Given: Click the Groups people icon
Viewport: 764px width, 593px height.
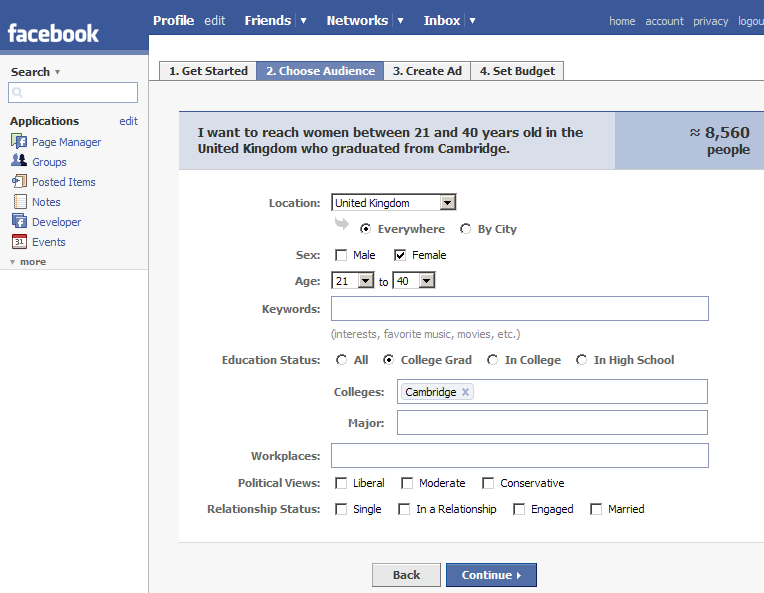Looking at the screenshot, I should (x=19, y=160).
